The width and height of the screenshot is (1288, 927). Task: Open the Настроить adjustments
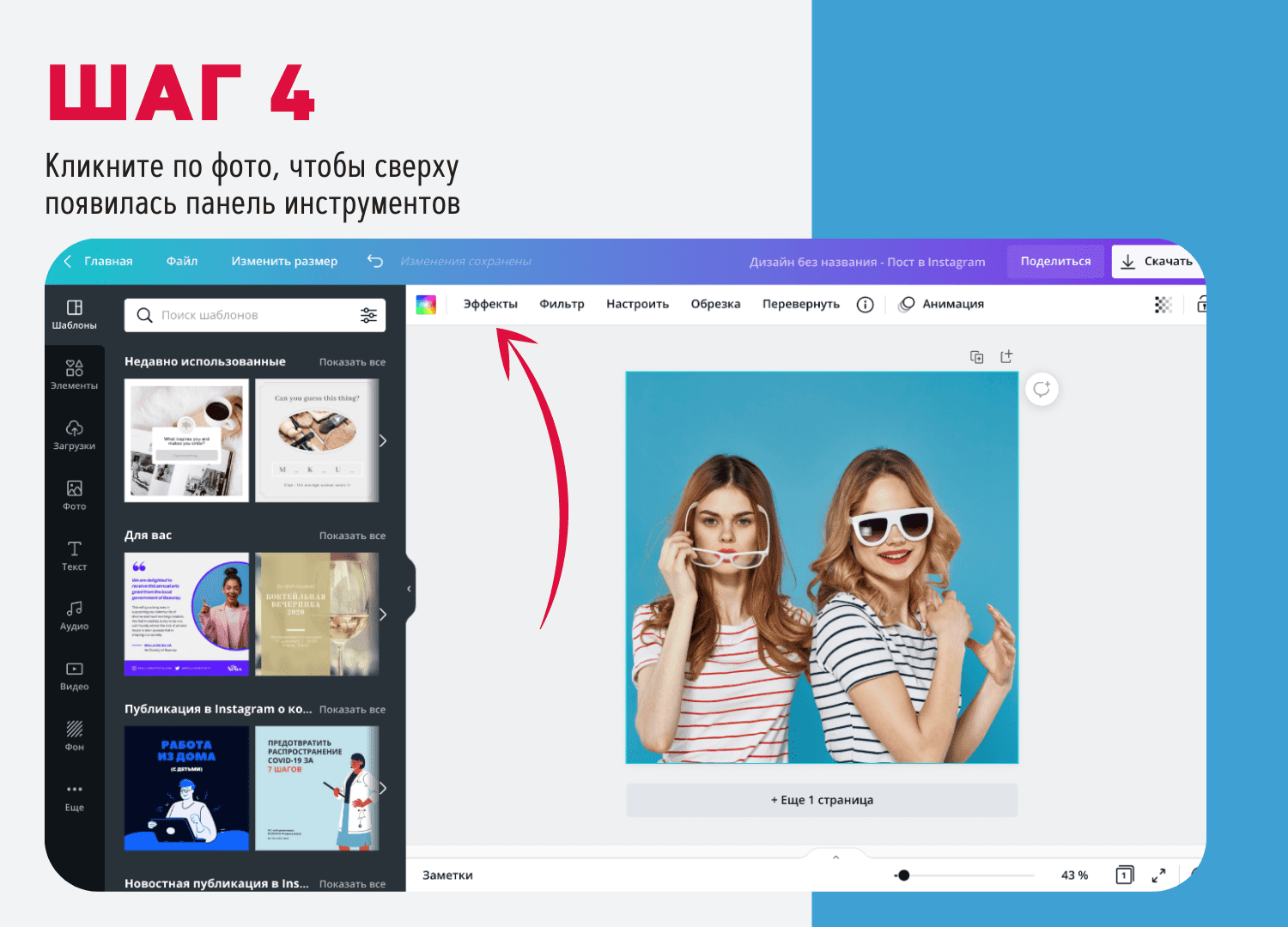tap(637, 304)
